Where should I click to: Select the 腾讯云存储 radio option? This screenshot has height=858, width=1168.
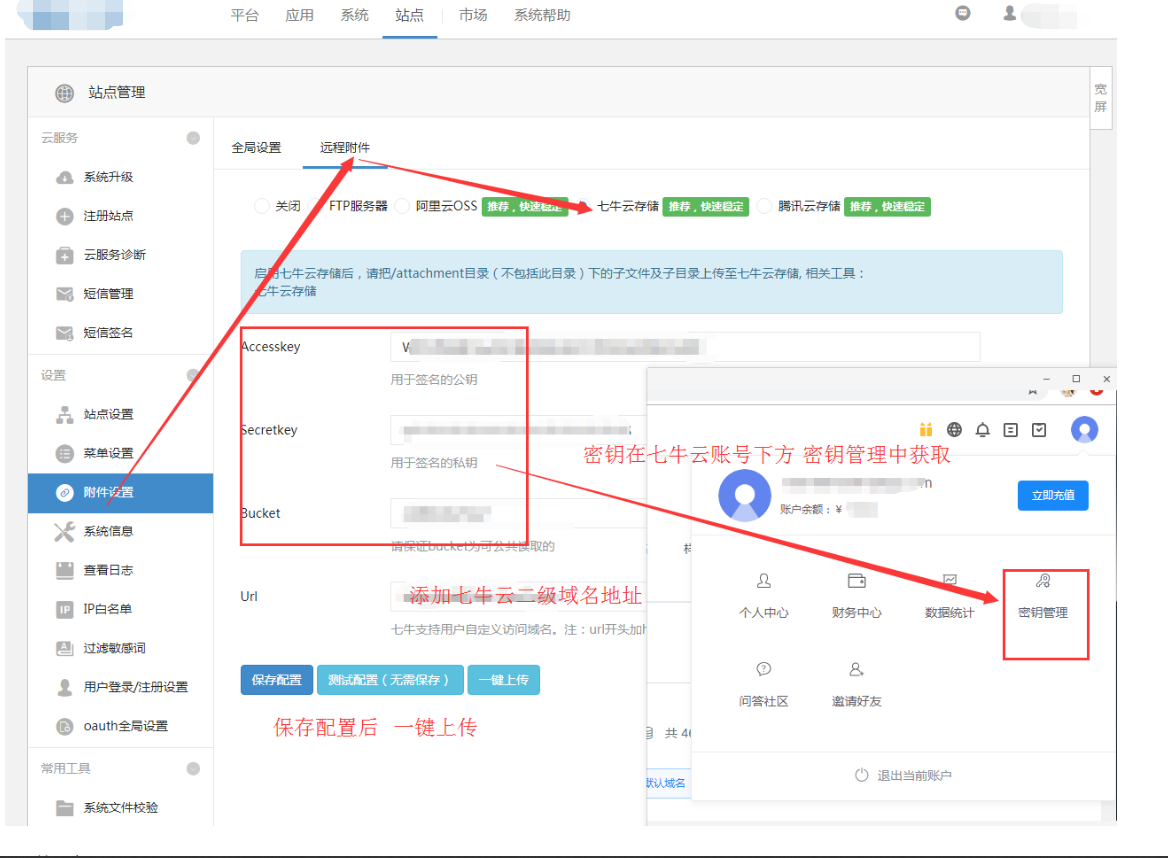(x=764, y=206)
